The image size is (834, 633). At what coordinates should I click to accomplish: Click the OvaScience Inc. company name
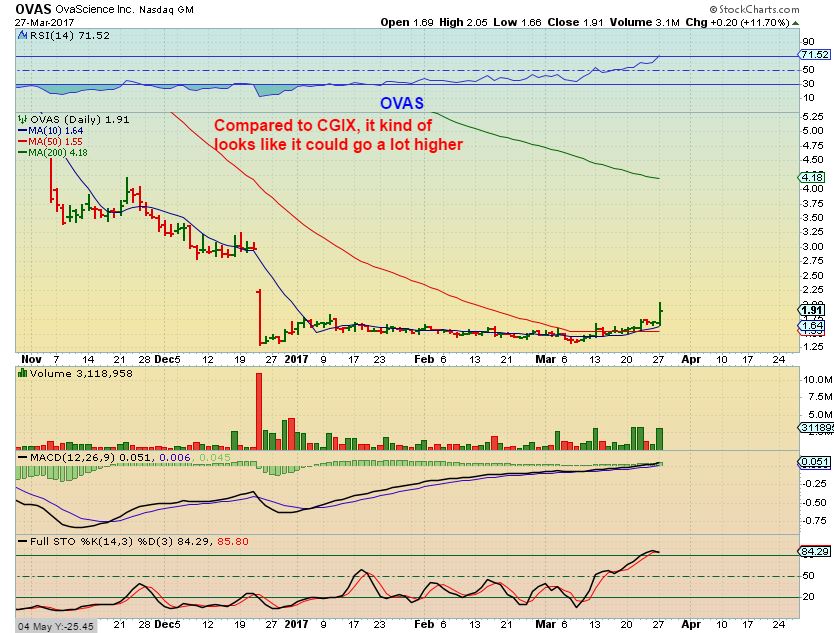pos(95,10)
